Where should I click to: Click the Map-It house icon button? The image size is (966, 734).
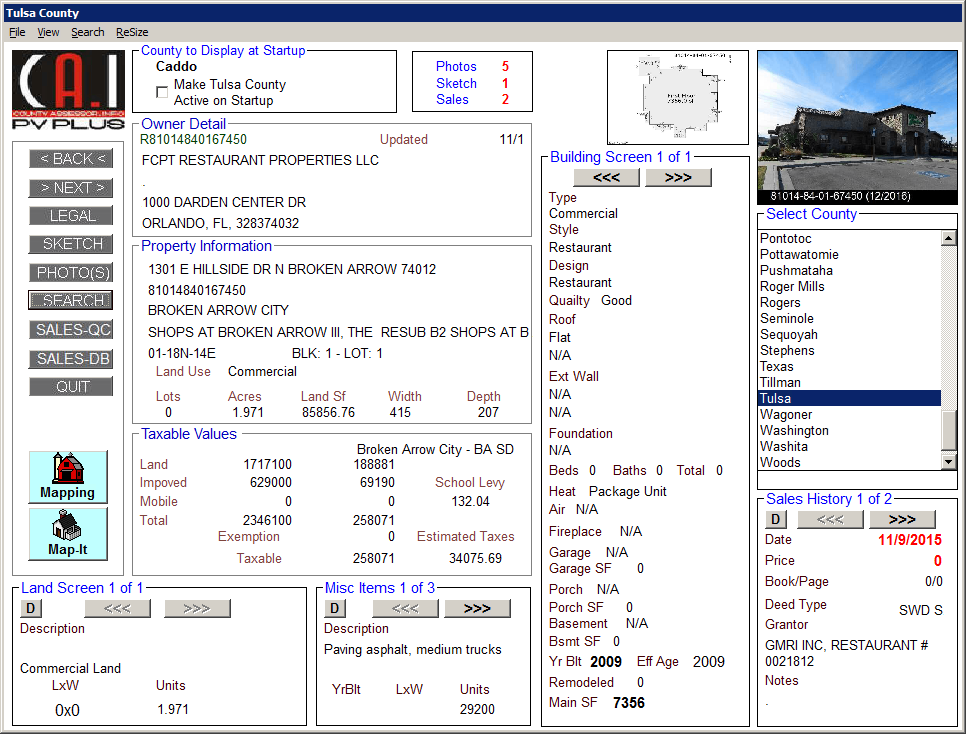[67, 533]
